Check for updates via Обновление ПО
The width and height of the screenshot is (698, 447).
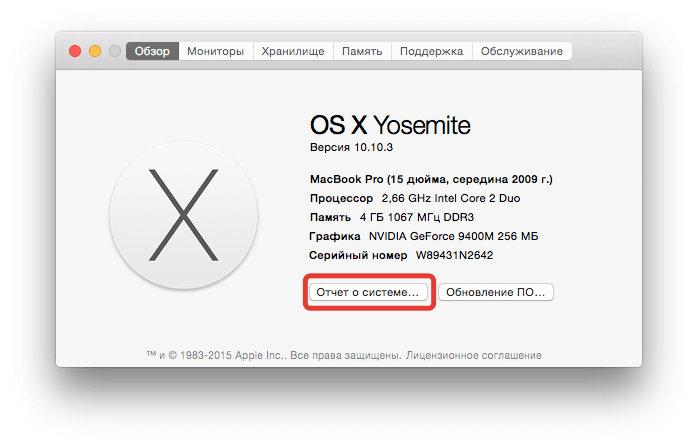[x=495, y=293]
